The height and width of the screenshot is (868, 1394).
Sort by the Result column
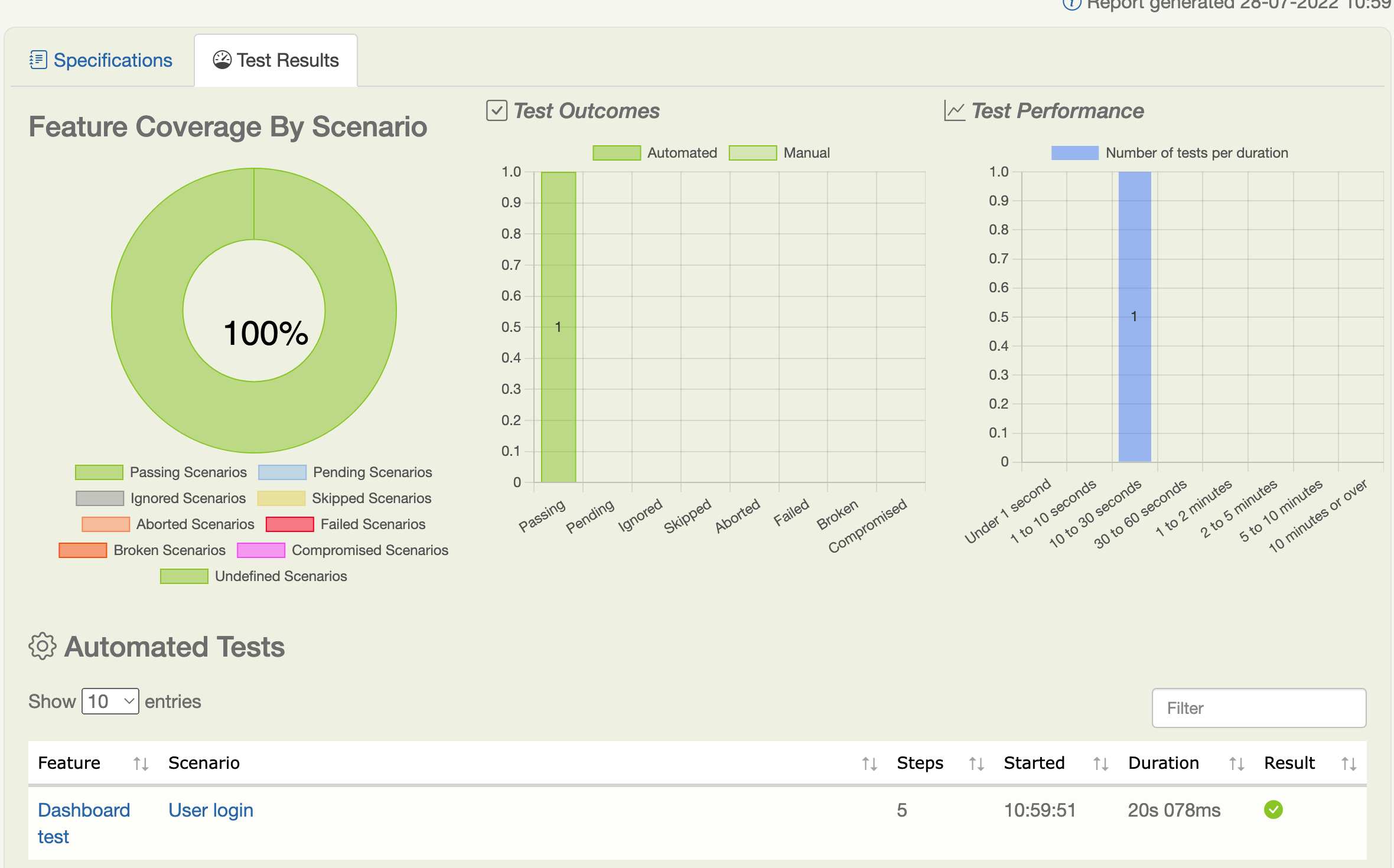click(x=1289, y=763)
